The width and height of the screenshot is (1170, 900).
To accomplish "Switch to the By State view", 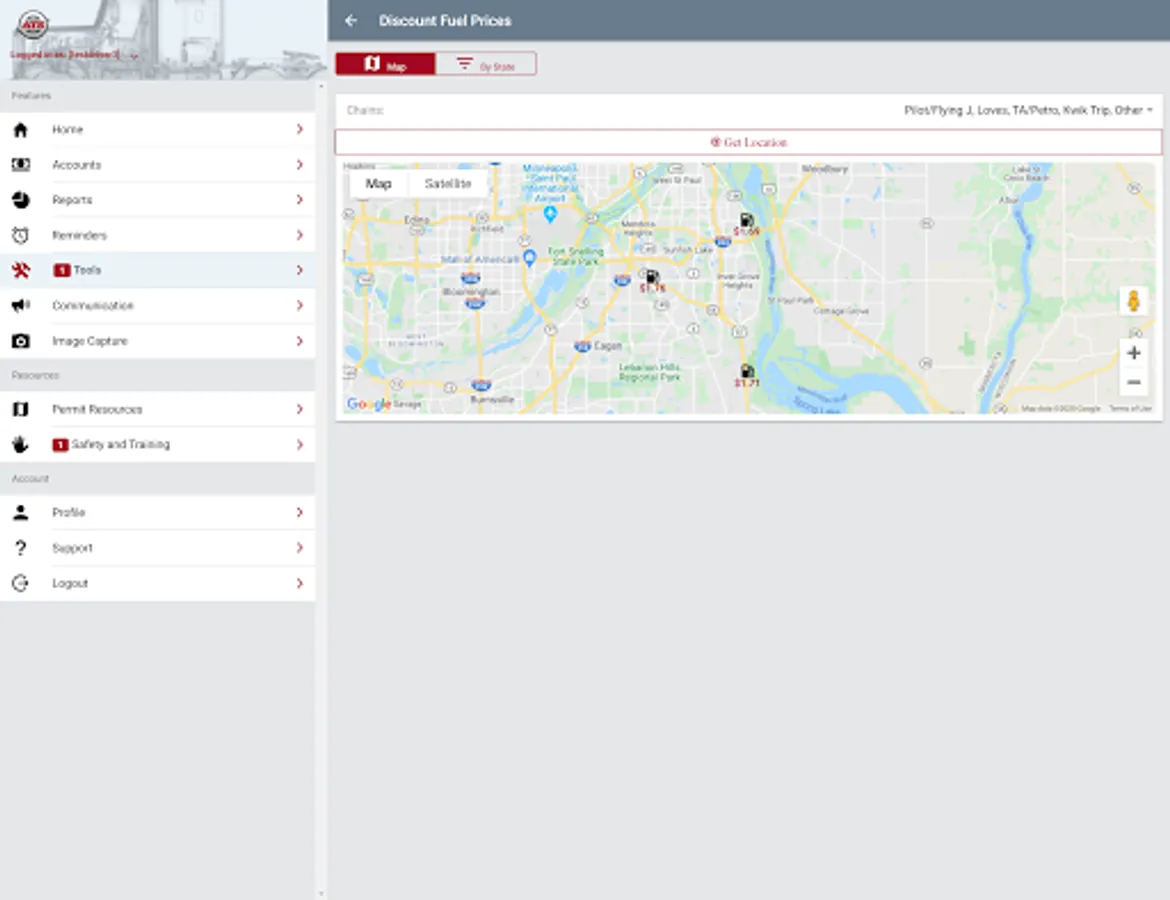I will [486, 65].
